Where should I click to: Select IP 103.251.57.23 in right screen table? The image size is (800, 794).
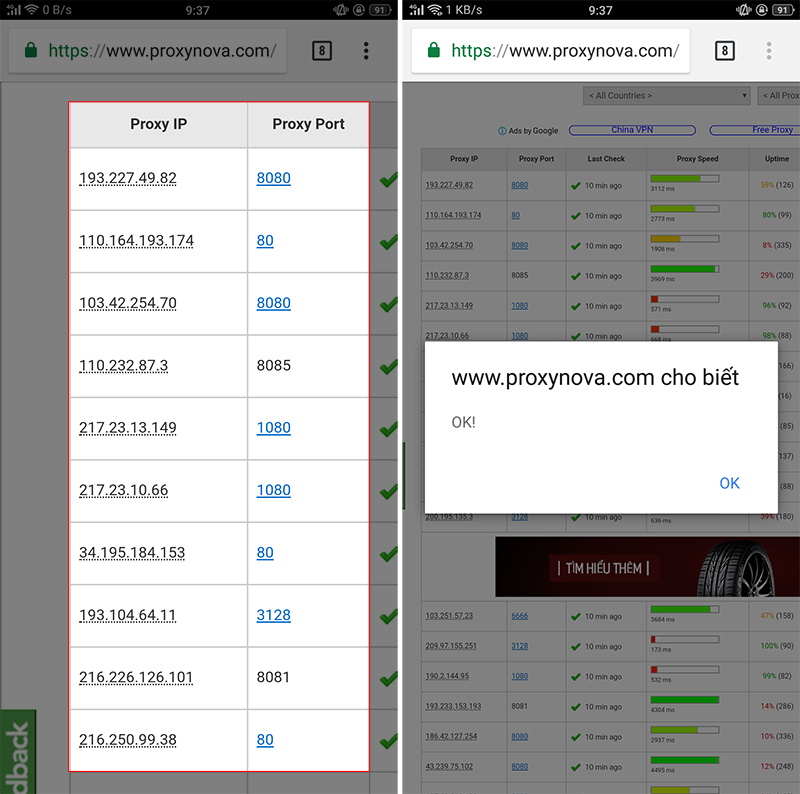[449, 616]
